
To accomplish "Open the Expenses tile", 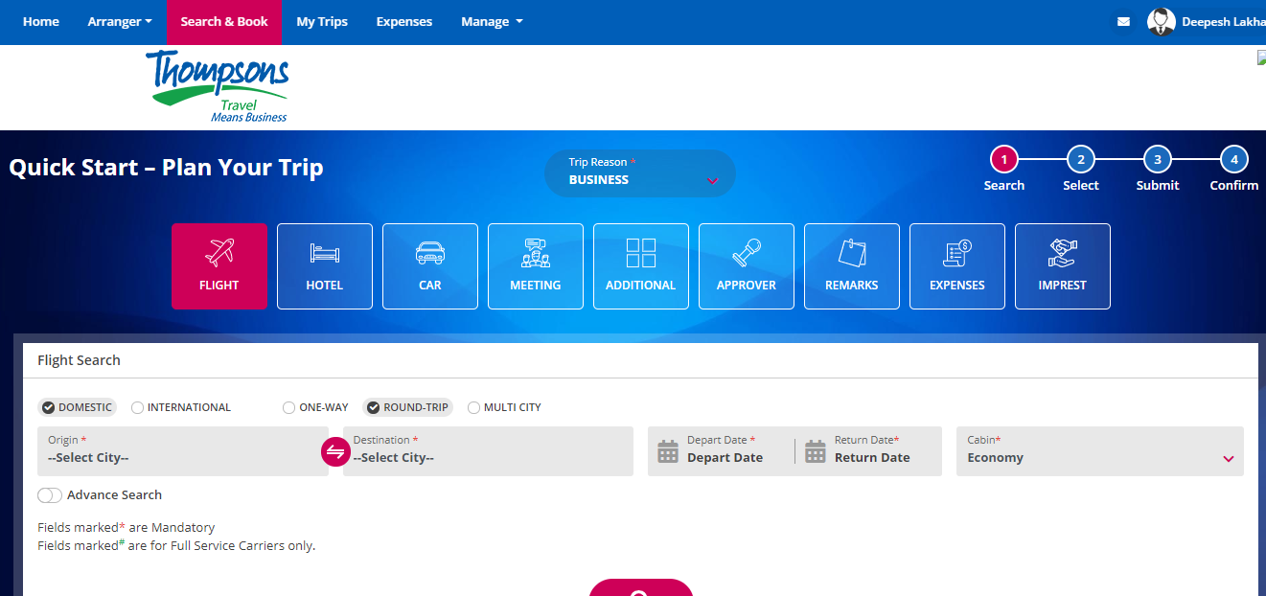I will pos(957,266).
